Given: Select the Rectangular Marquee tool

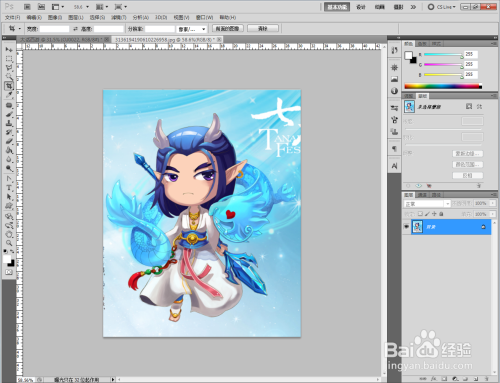Looking at the screenshot, I should click(9, 59).
